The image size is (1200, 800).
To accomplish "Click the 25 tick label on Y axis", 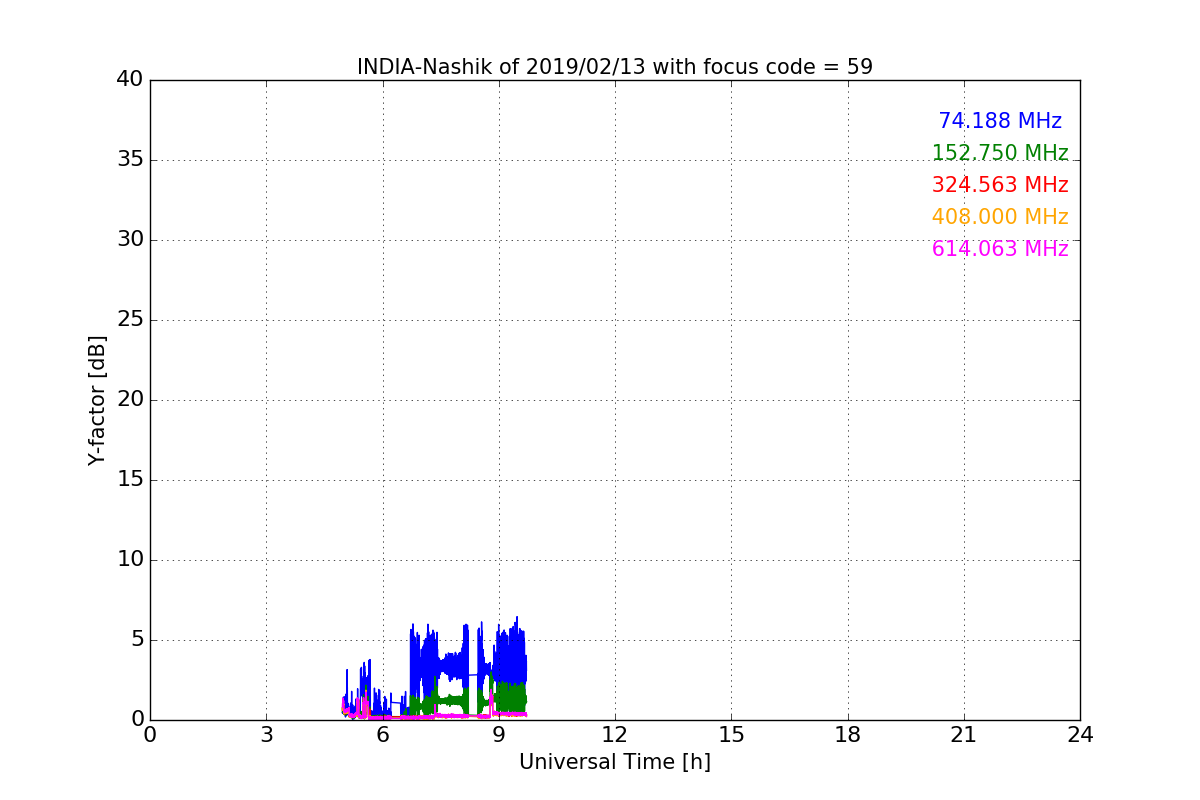I will [x=129, y=320].
